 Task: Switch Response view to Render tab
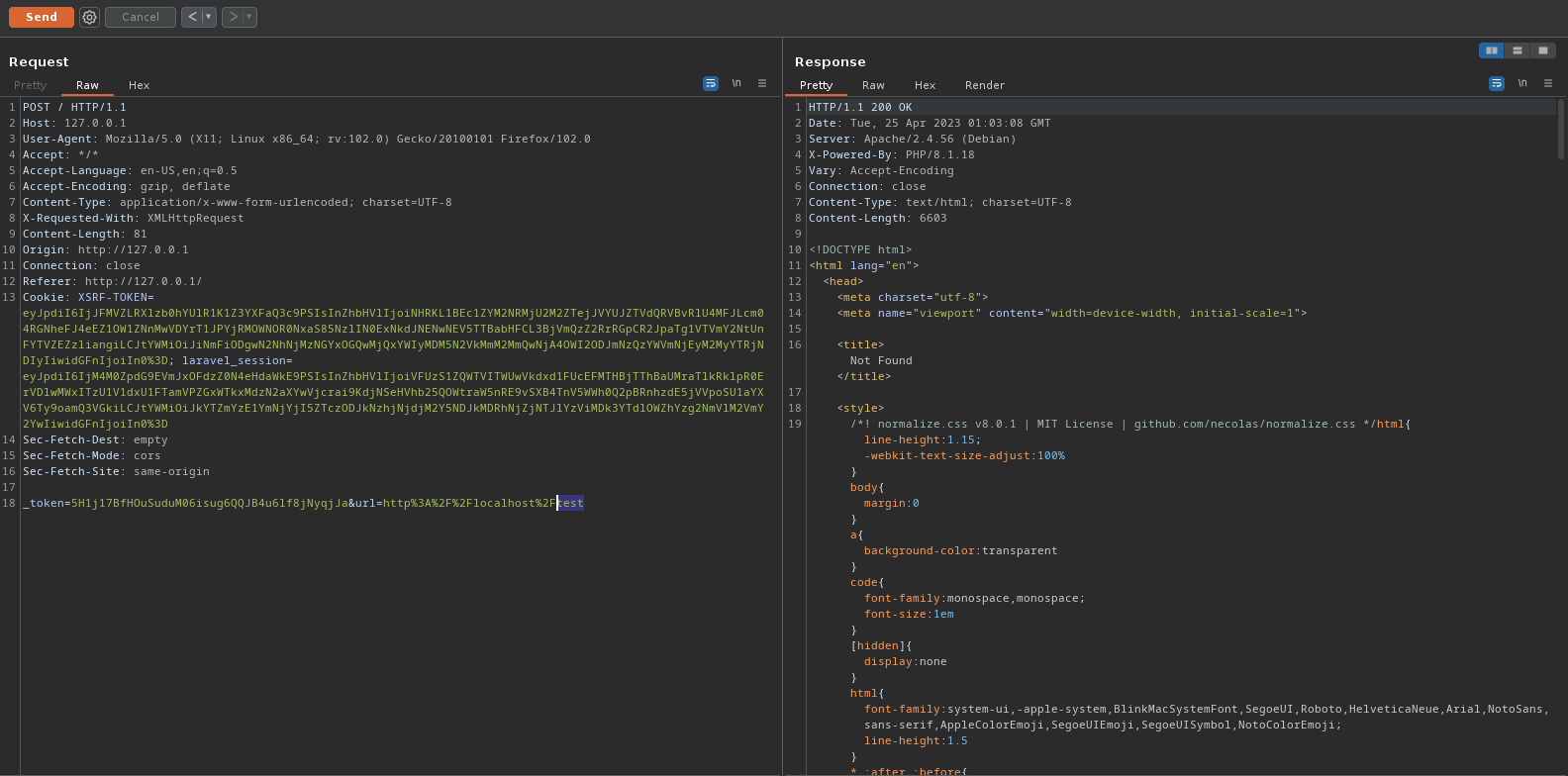pyautogui.click(x=984, y=85)
